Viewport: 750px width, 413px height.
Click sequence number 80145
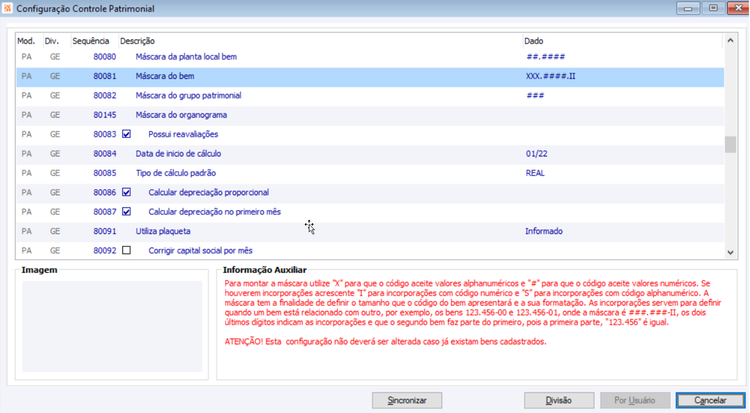(105, 115)
